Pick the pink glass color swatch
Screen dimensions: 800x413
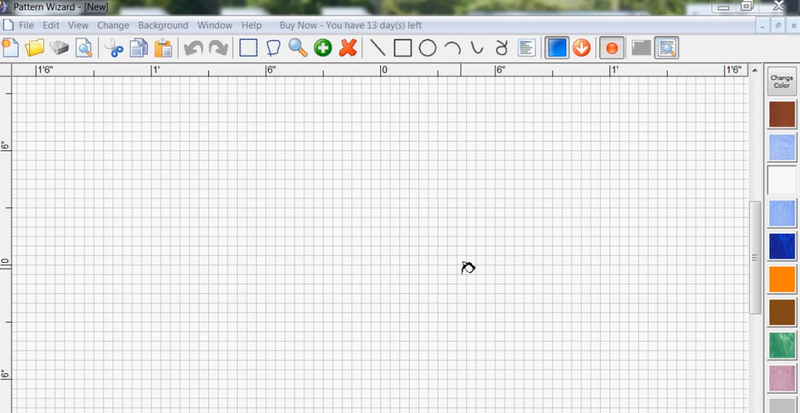click(x=782, y=378)
